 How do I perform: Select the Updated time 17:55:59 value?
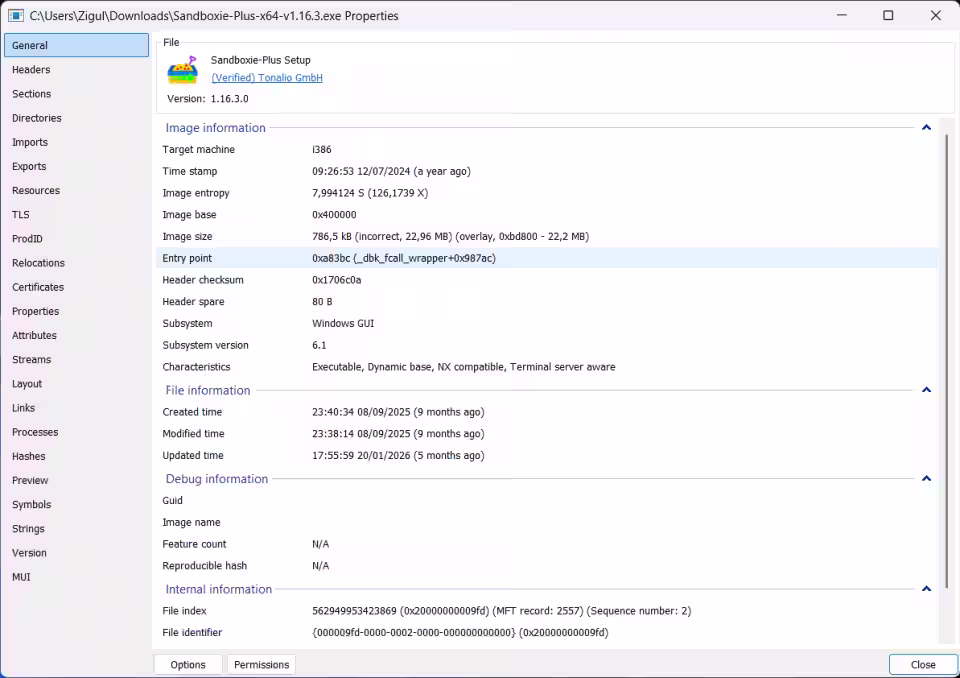pos(398,456)
